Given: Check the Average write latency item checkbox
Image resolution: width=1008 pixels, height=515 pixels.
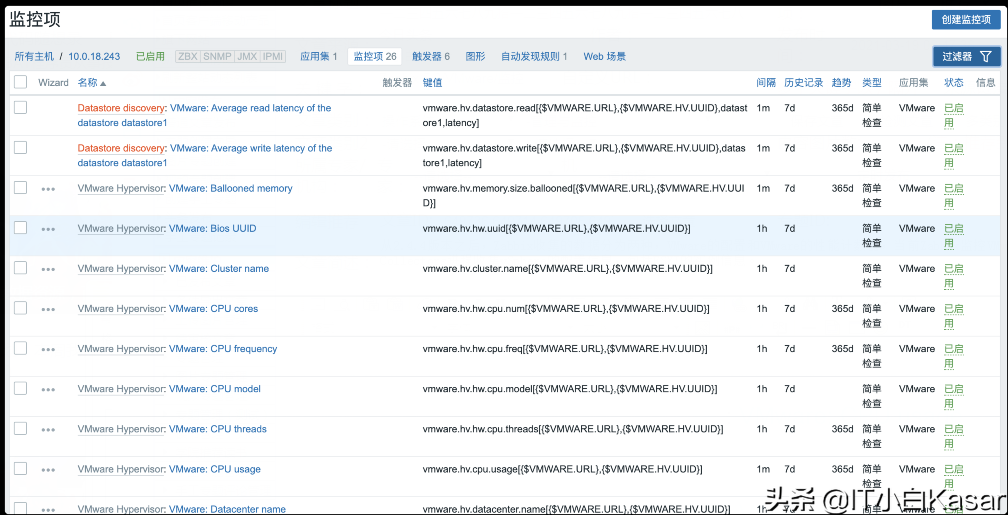Looking at the screenshot, I should [21, 147].
